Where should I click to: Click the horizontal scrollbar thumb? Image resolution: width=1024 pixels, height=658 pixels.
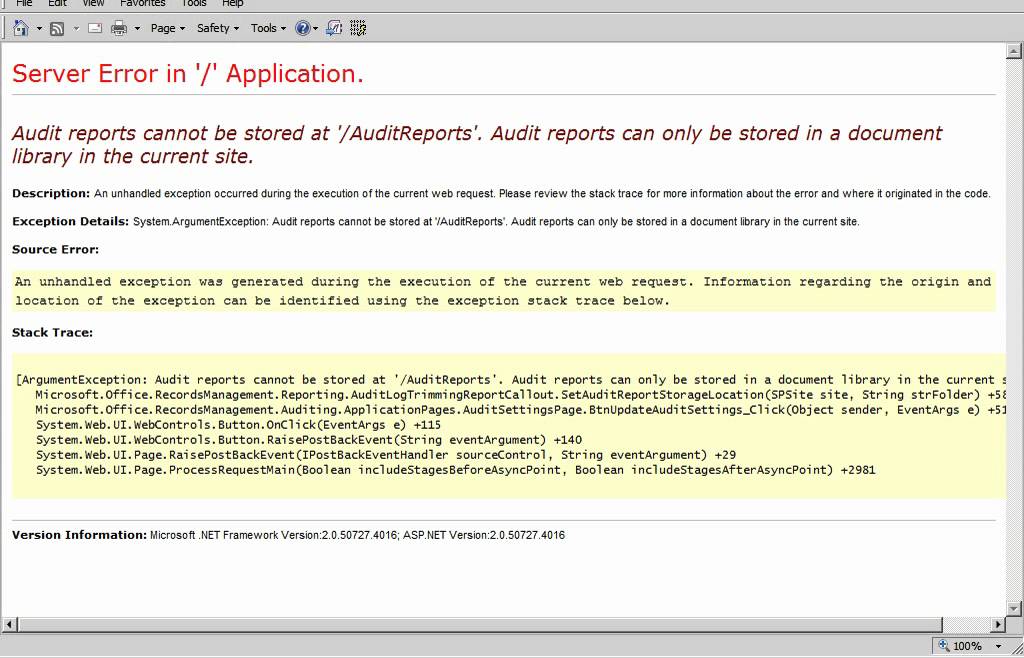point(480,625)
